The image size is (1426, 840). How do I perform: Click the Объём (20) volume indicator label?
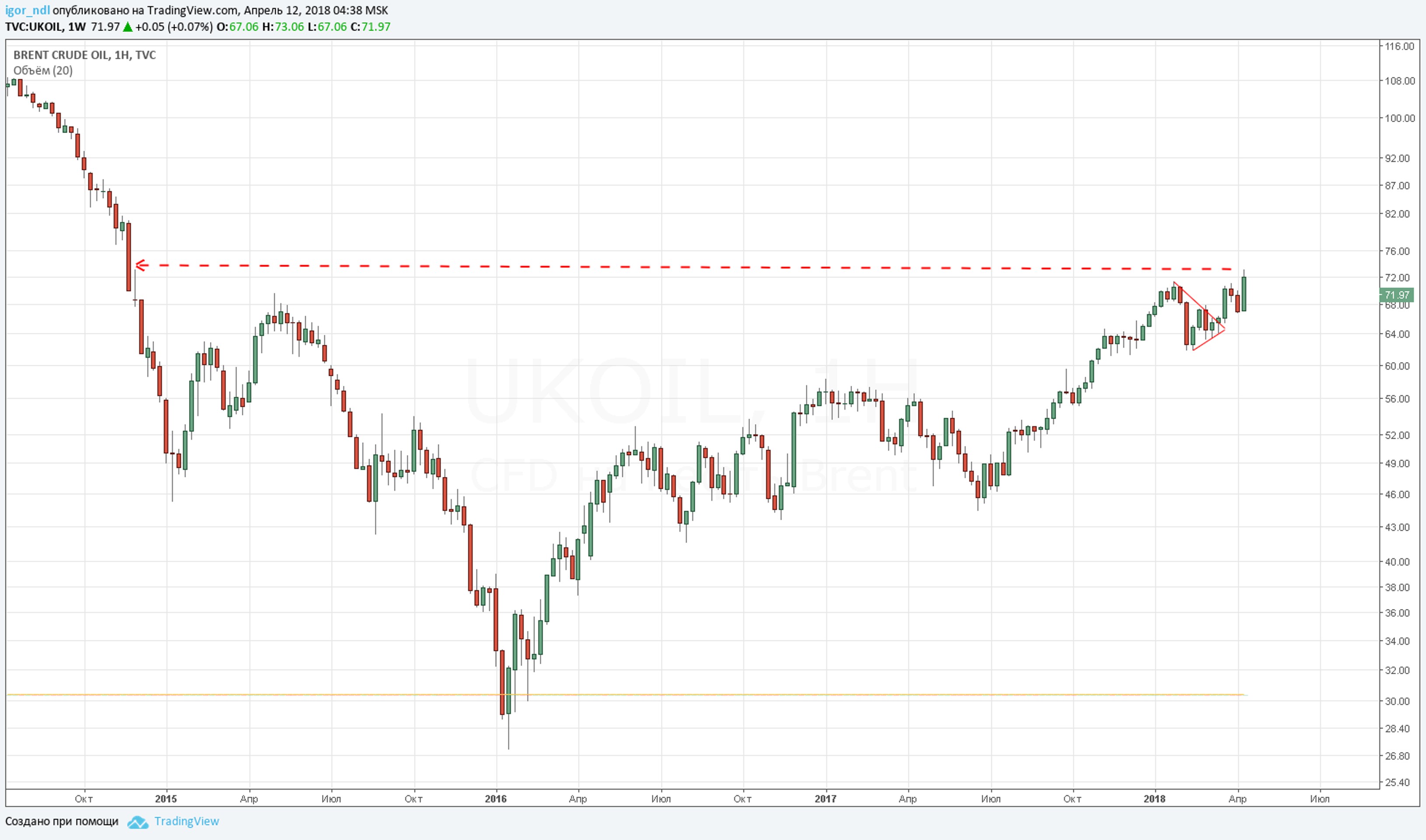43,71
